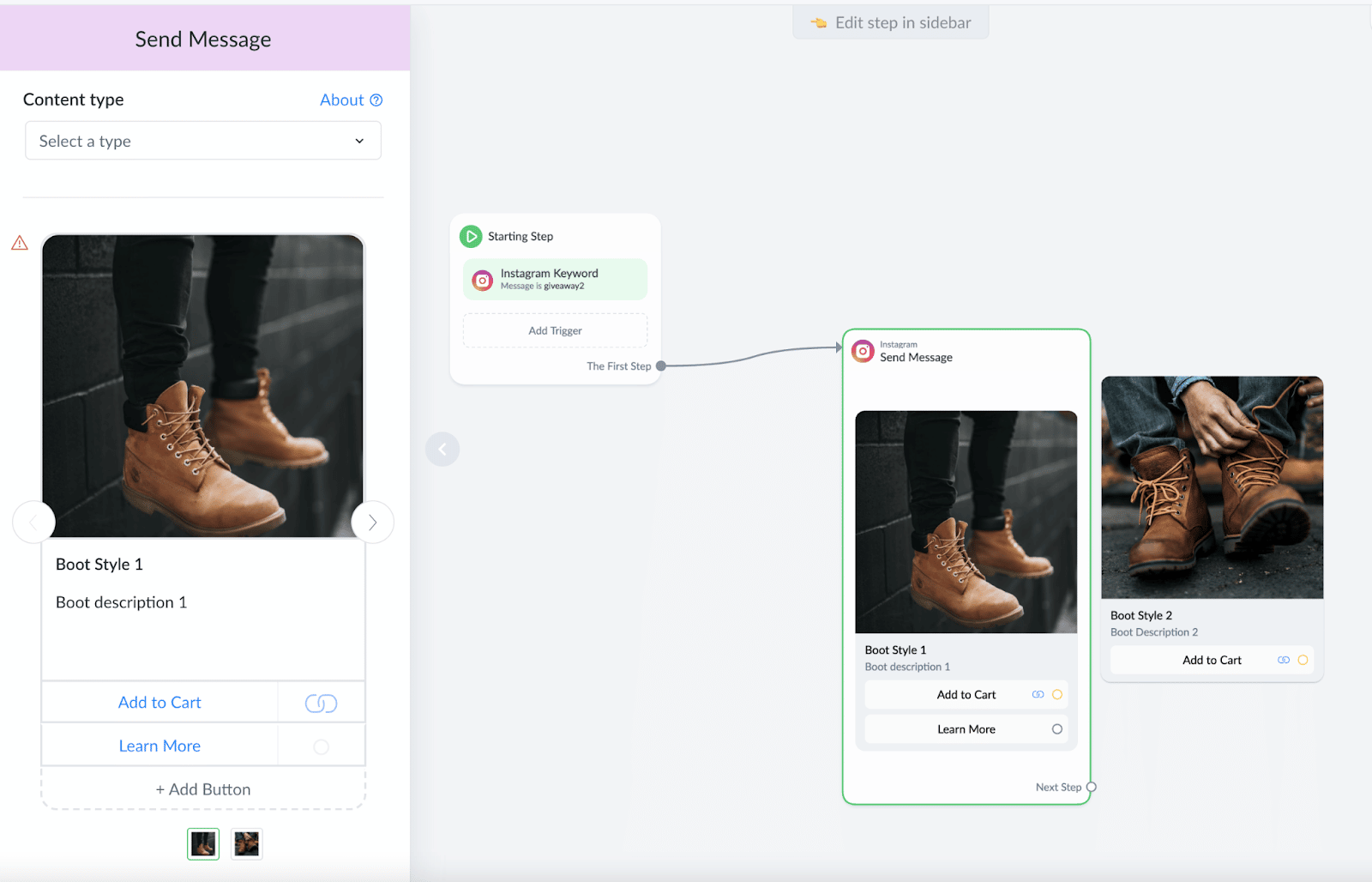Click Add to Cart button in sidebar
This screenshot has width=1372, height=882.
(x=159, y=703)
